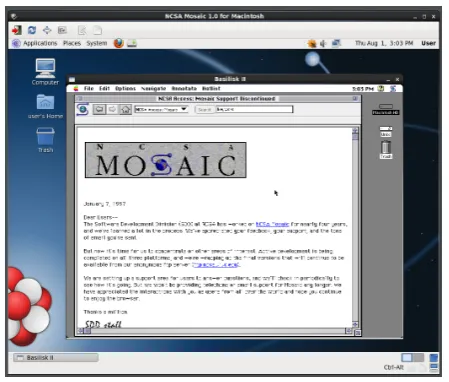Click the help icon in Mac menu bar

point(381,89)
